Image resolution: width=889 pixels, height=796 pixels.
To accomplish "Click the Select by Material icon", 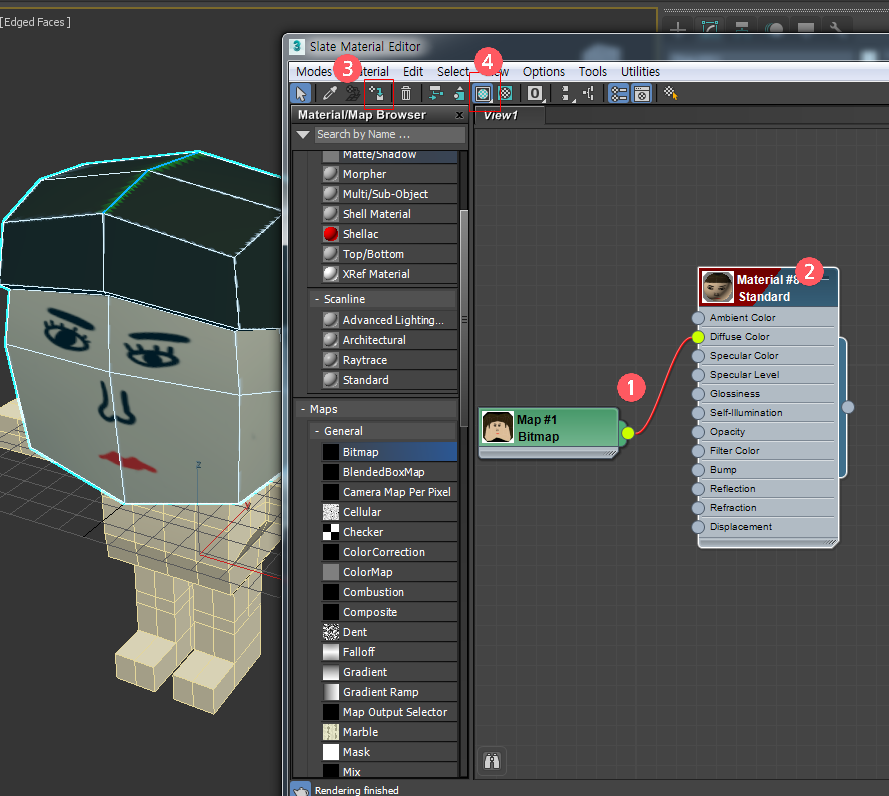I will pyautogui.click(x=671, y=93).
